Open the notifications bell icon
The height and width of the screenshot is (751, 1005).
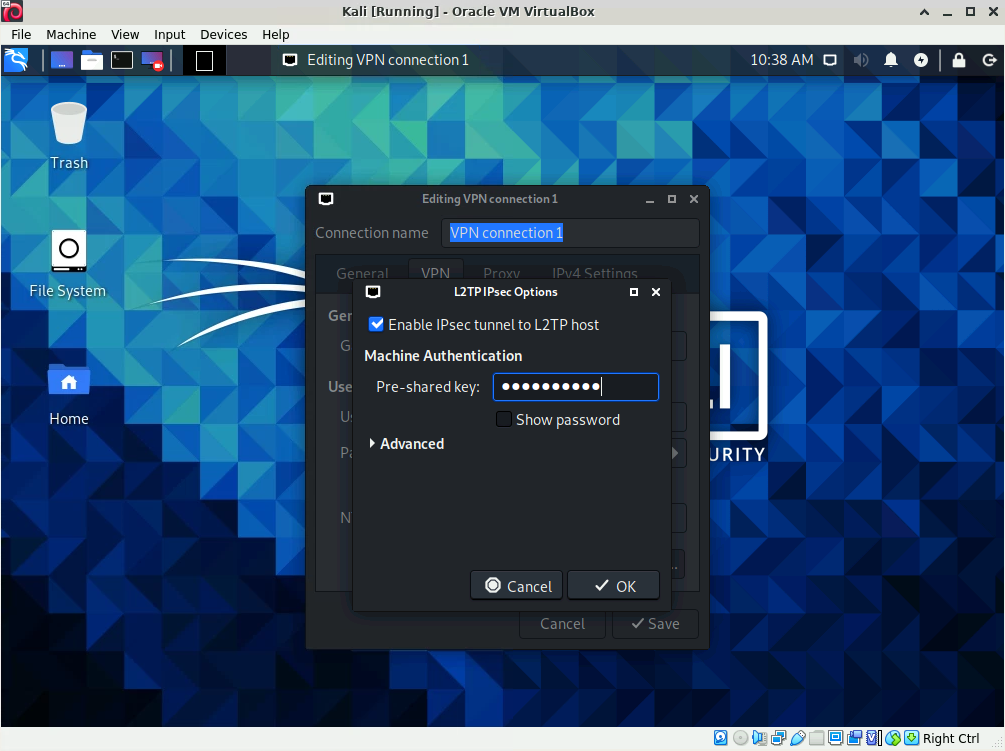point(891,60)
